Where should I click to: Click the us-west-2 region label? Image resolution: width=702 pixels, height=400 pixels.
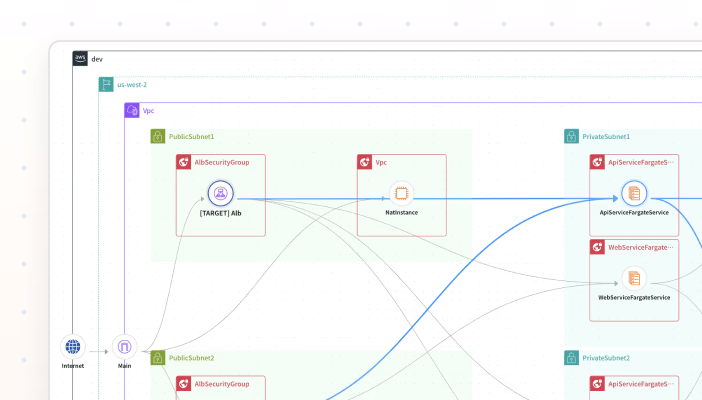click(x=132, y=85)
